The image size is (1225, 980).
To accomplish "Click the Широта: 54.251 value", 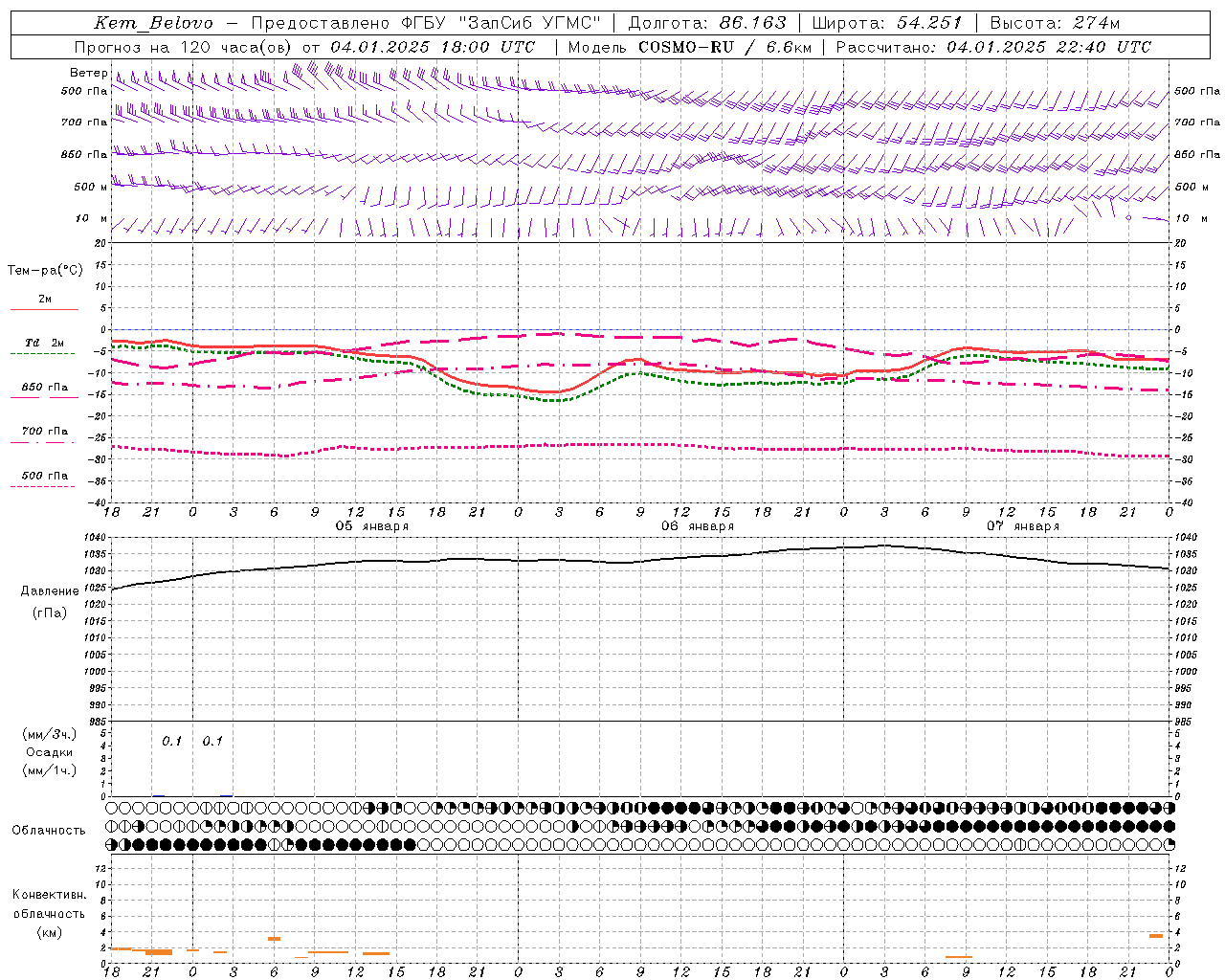I will click(x=887, y=23).
